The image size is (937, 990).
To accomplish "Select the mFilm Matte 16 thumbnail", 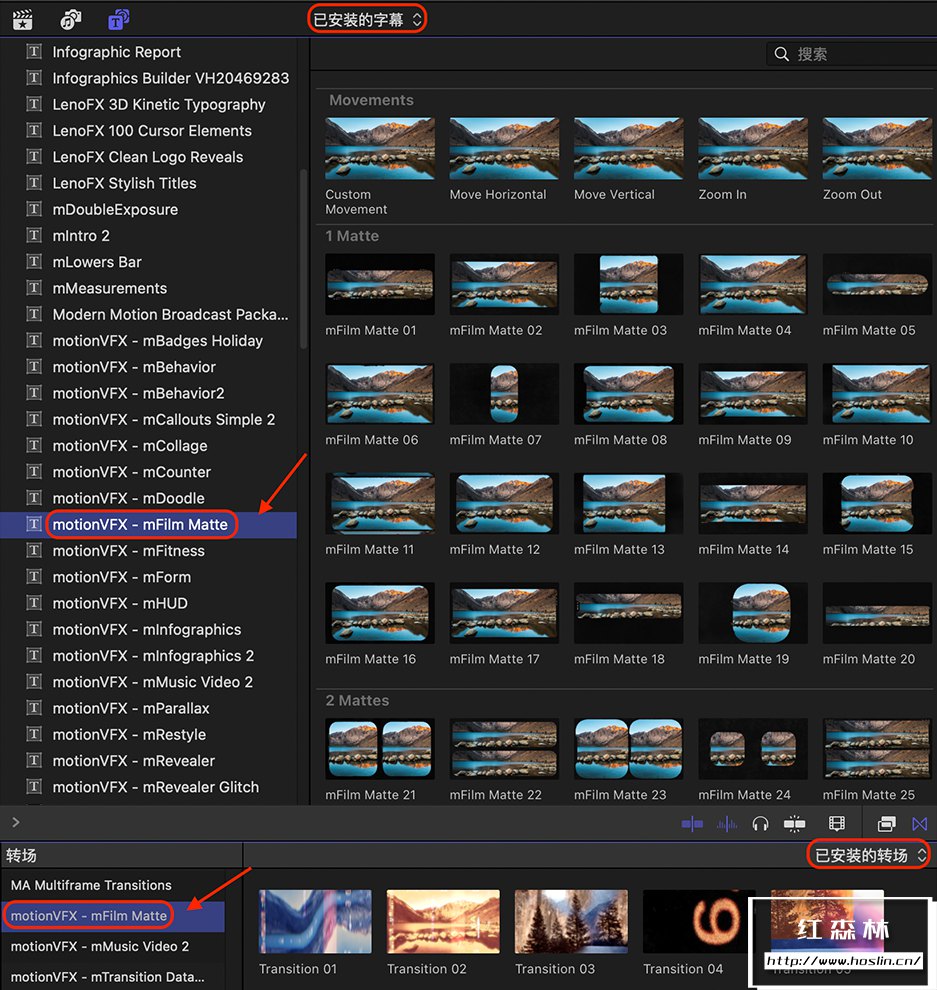I will coord(379,613).
